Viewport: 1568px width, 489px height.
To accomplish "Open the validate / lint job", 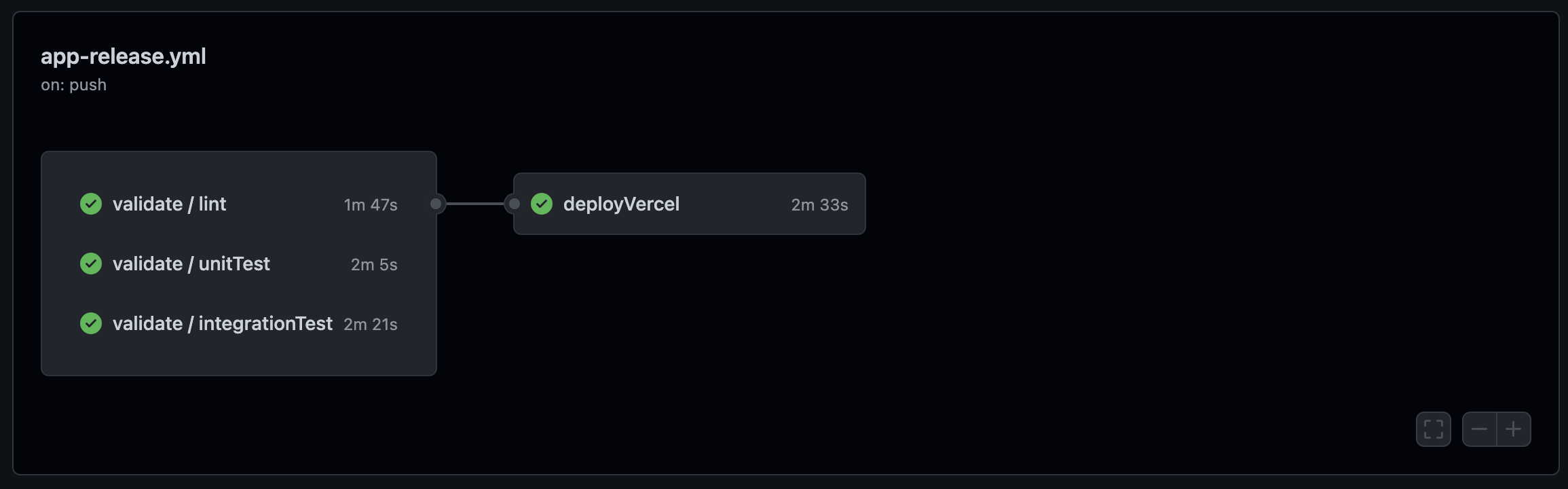I will click(238, 204).
